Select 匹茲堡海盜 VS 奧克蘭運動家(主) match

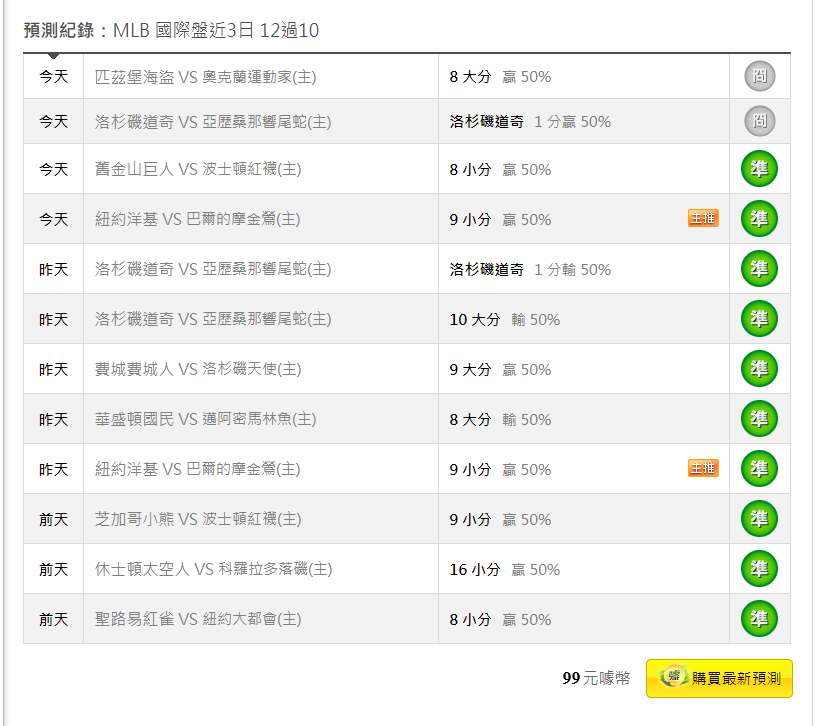(205, 77)
